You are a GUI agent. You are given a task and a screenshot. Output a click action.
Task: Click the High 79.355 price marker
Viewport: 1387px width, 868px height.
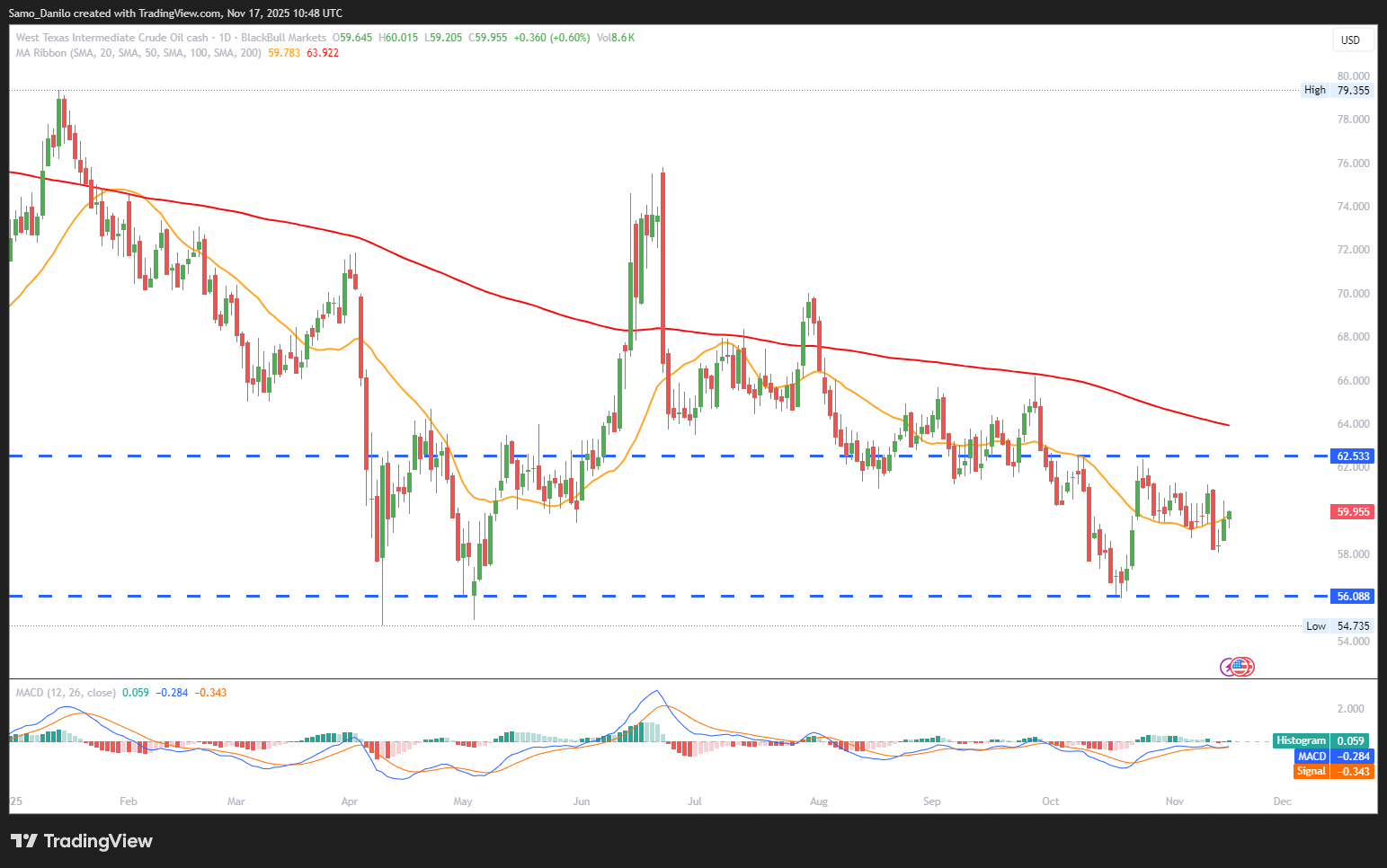click(x=1338, y=90)
